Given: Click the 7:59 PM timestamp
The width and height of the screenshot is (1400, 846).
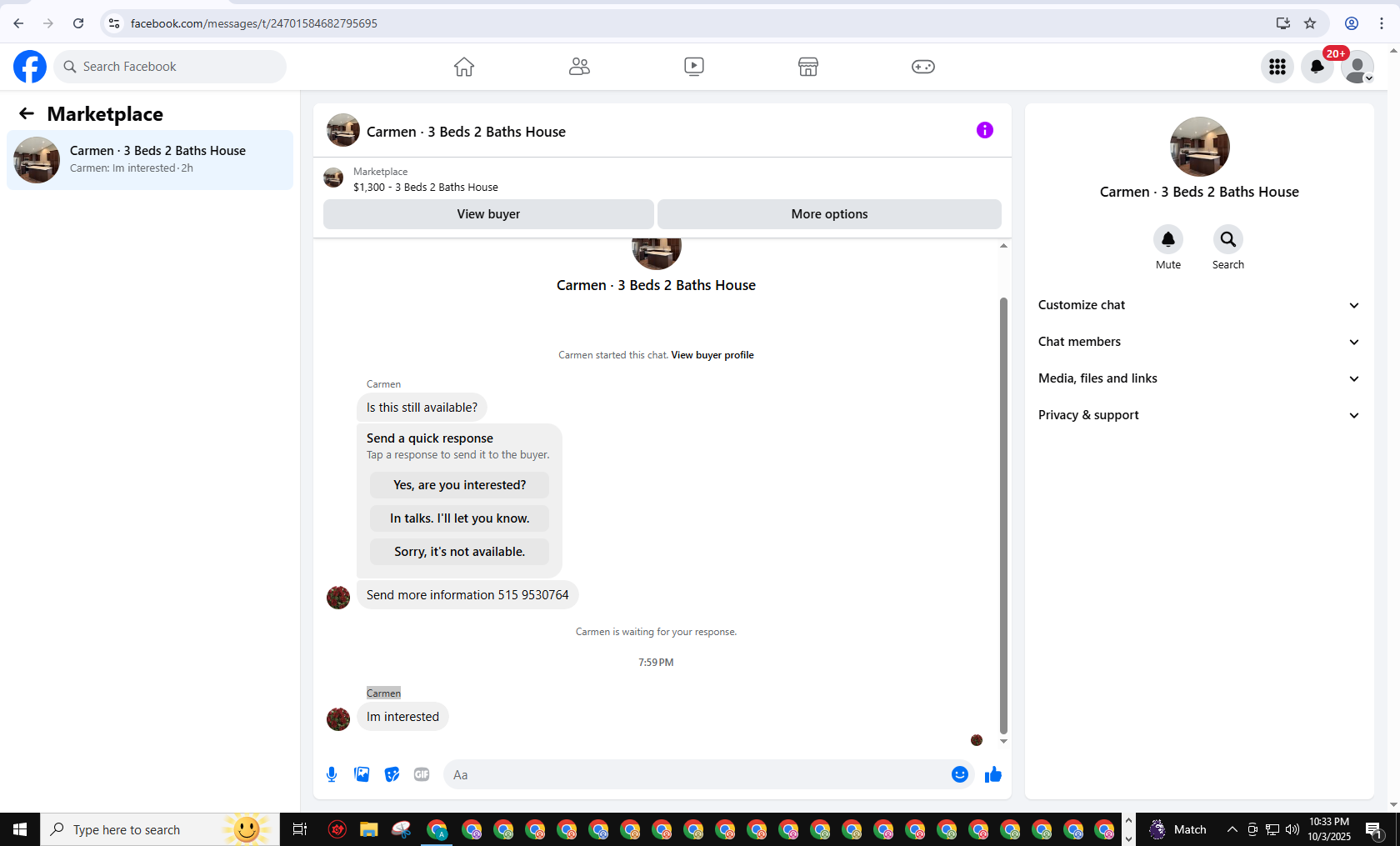Looking at the screenshot, I should (x=656, y=663).
